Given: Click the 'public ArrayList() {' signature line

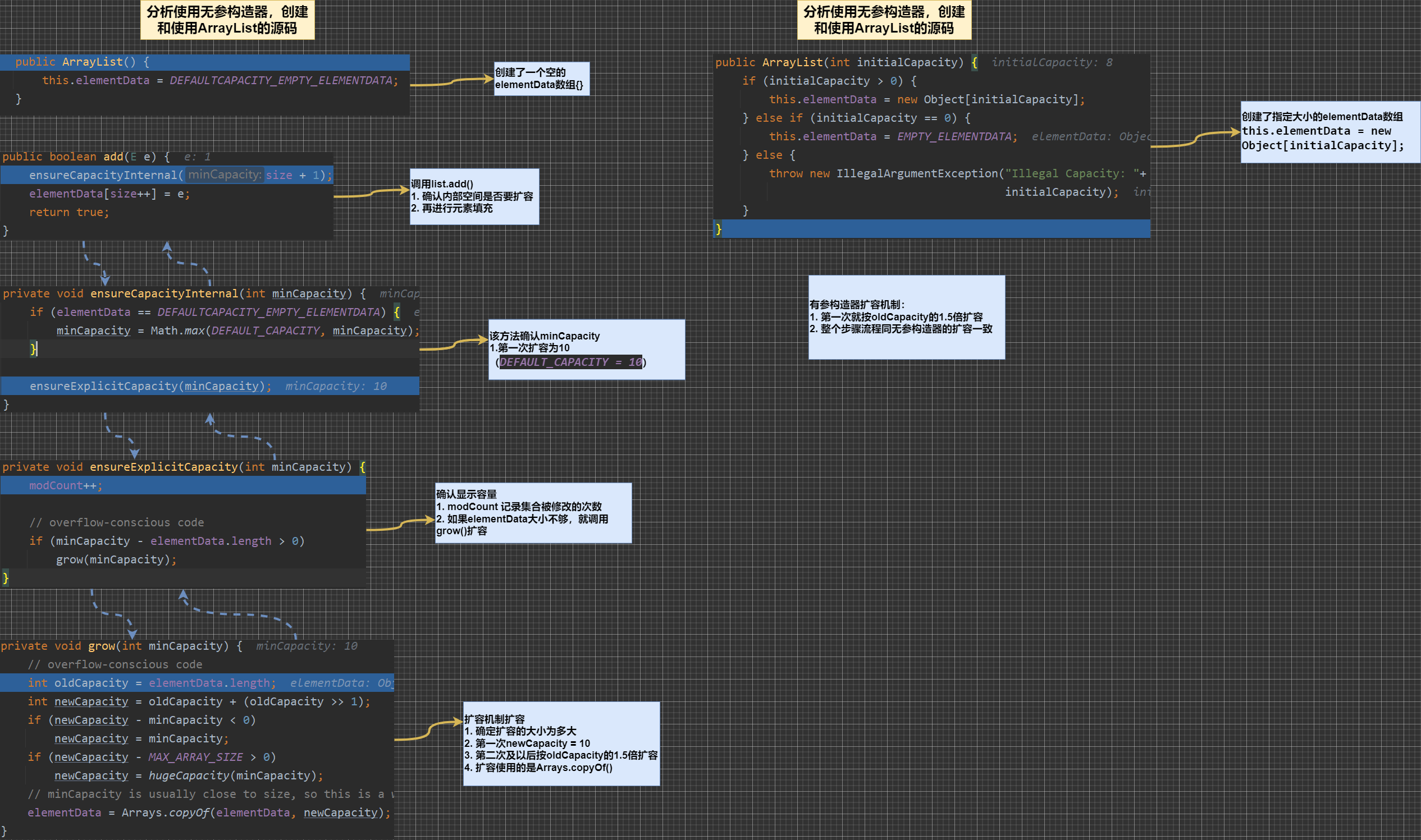Looking at the screenshot, I should point(204,62).
